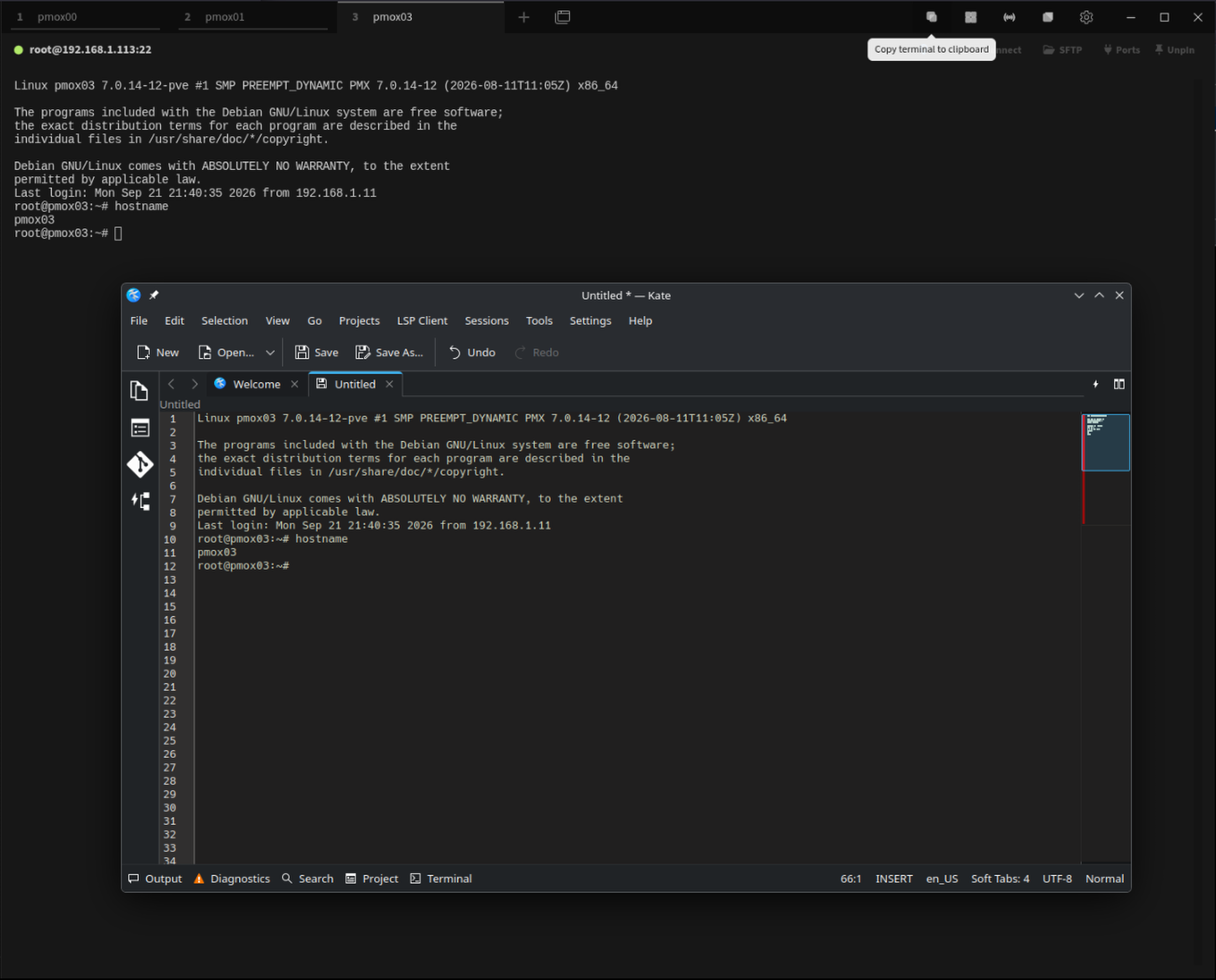This screenshot has width=1216, height=980.
Task: Toggle the pin icon in Kate titlebar
Action: (153, 295)
